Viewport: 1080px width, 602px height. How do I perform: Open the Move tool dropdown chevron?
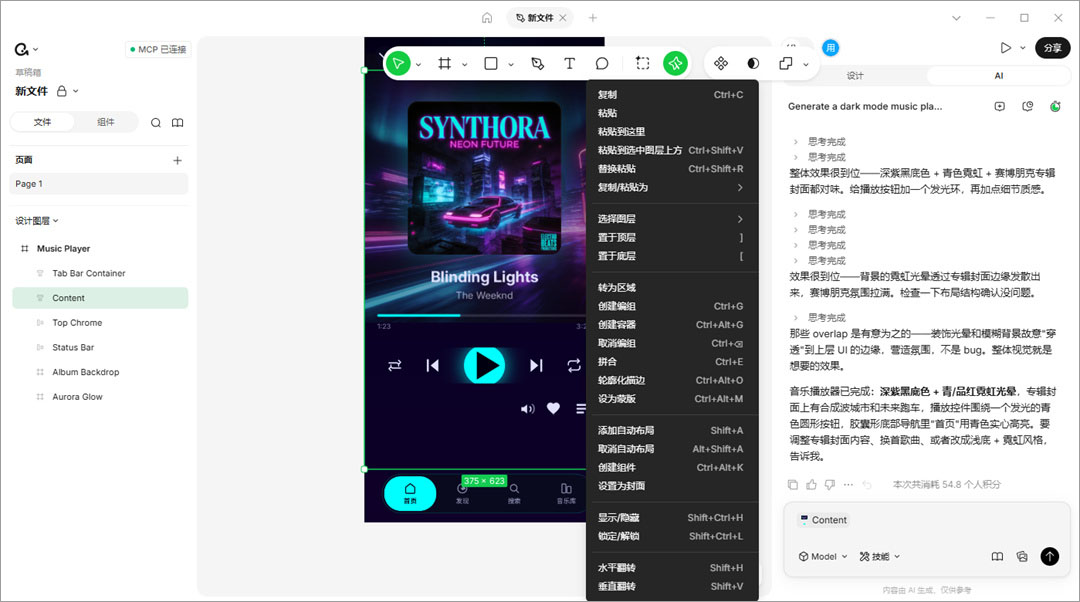418,64
